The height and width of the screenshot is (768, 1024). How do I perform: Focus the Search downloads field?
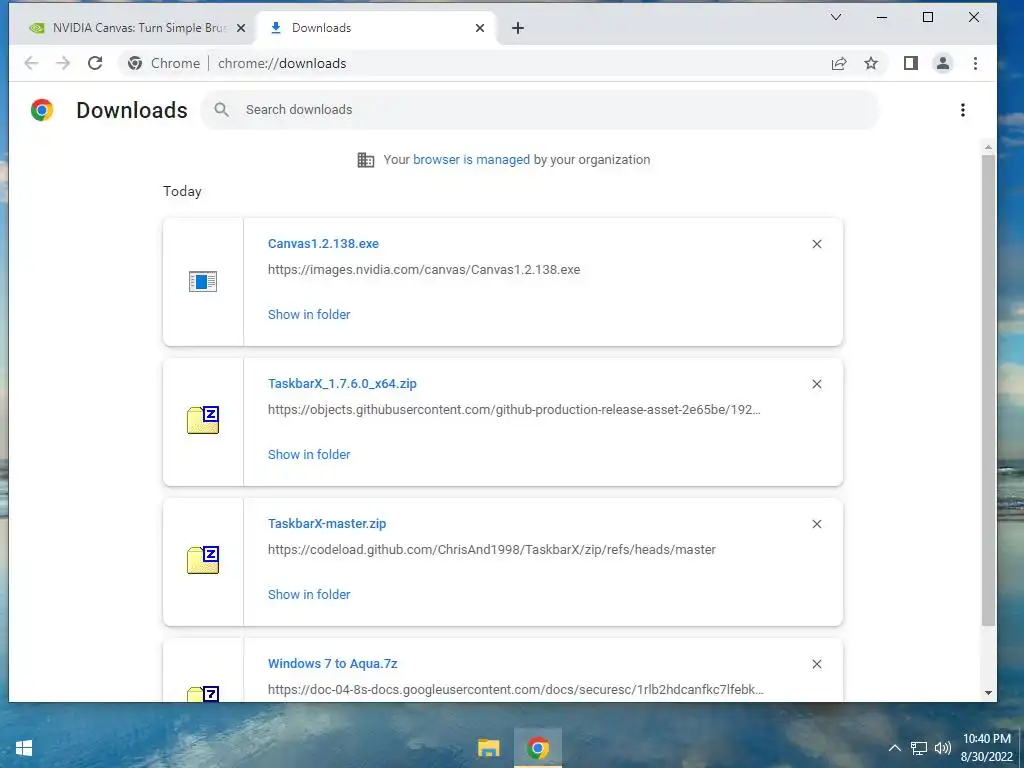coord(540,110)
